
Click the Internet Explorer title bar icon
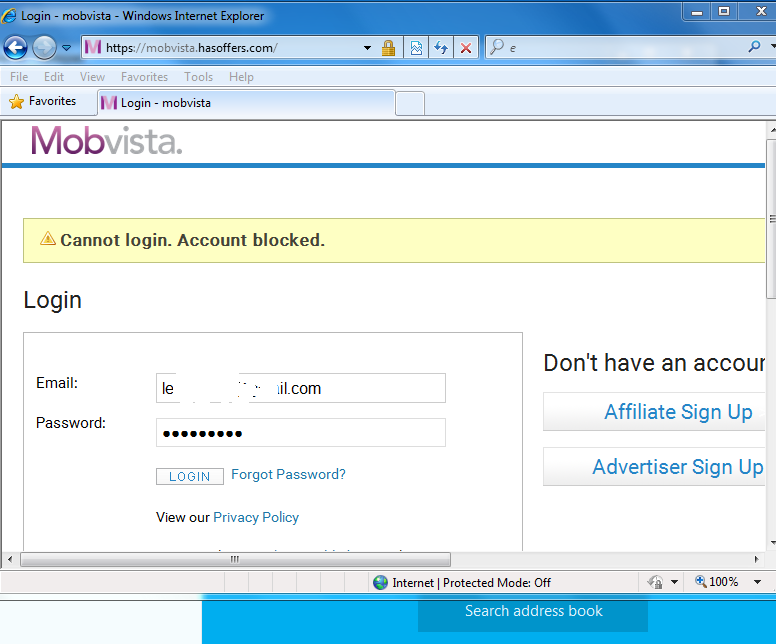(9, 16)
